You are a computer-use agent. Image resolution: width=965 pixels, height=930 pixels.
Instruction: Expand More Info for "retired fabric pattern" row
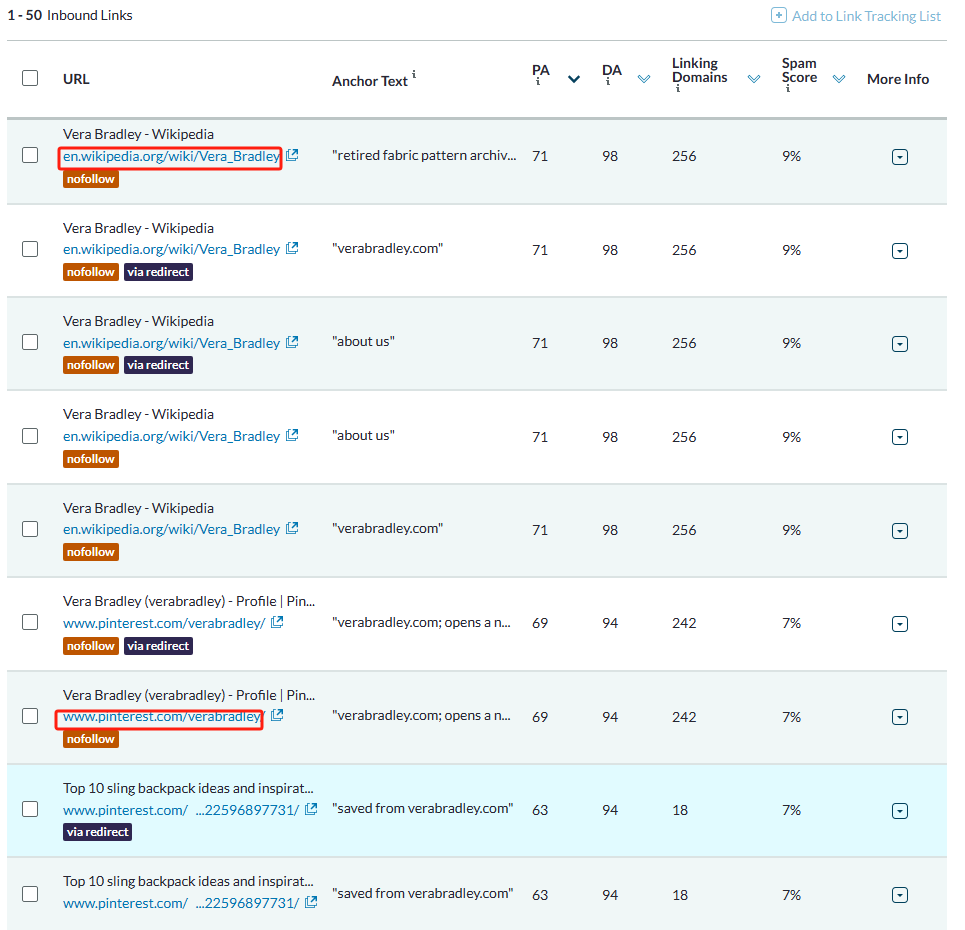[899, 157]
